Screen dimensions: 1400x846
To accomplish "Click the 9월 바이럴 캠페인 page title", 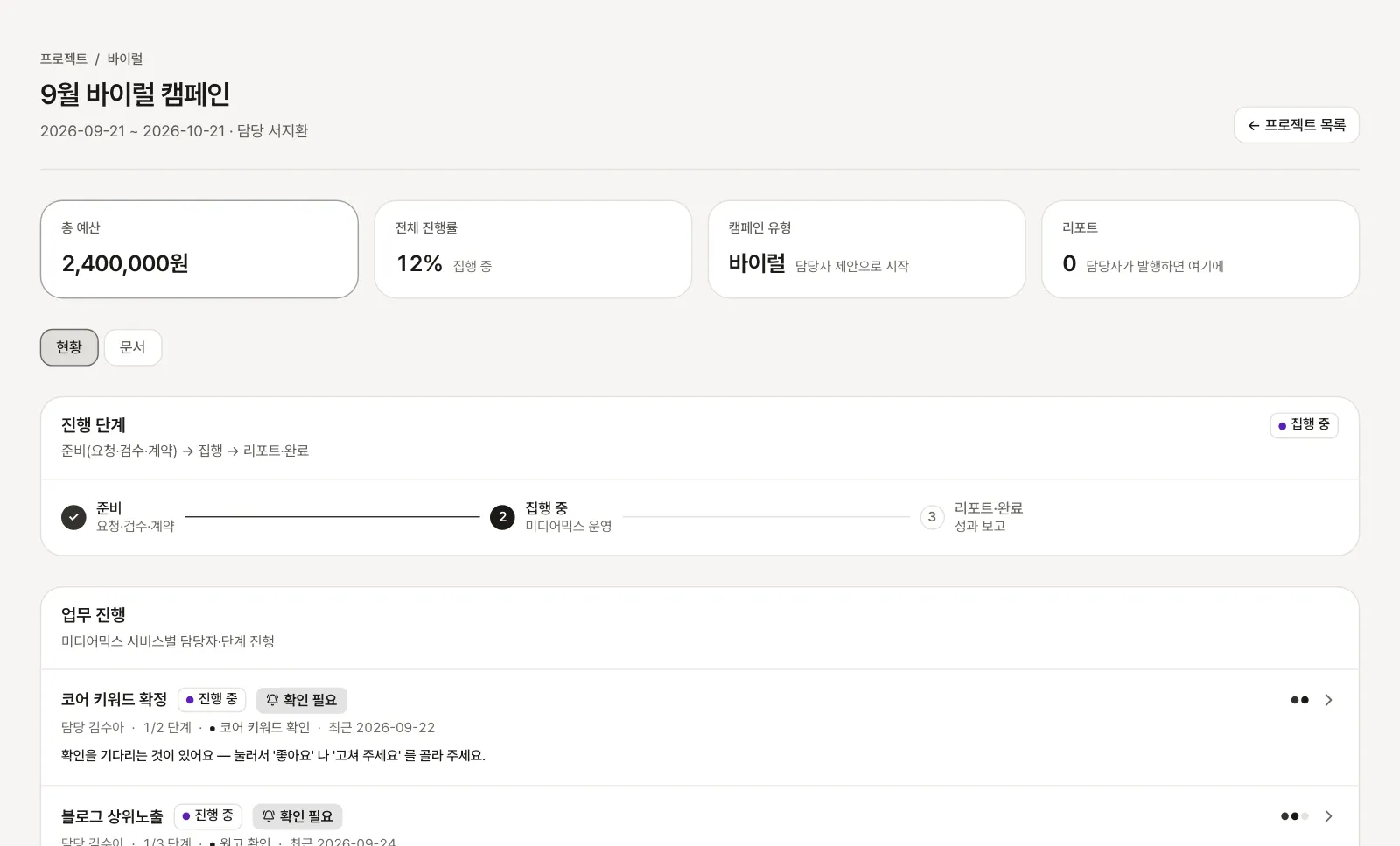I will pos(136,94).
